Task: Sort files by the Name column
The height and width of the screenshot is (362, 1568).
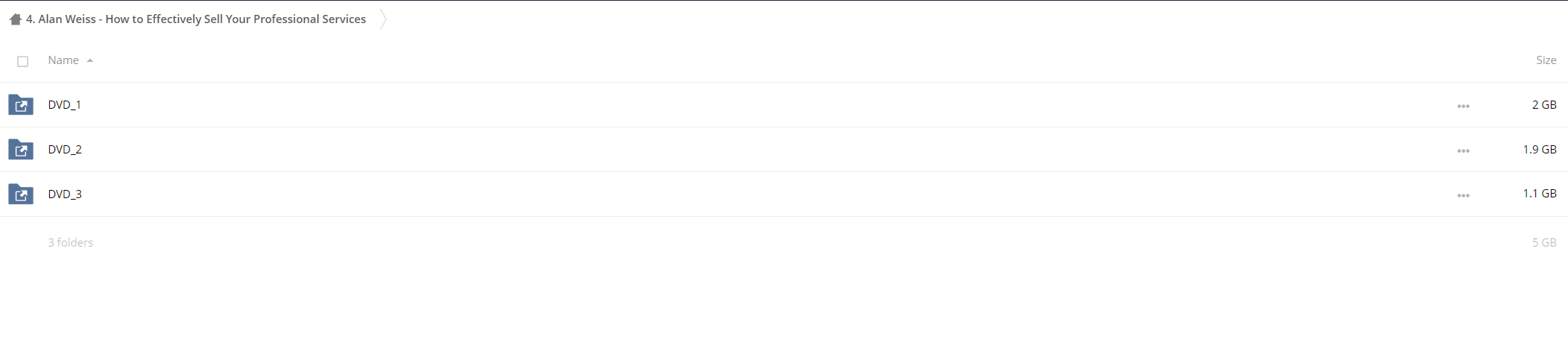Action: [63, 60]
